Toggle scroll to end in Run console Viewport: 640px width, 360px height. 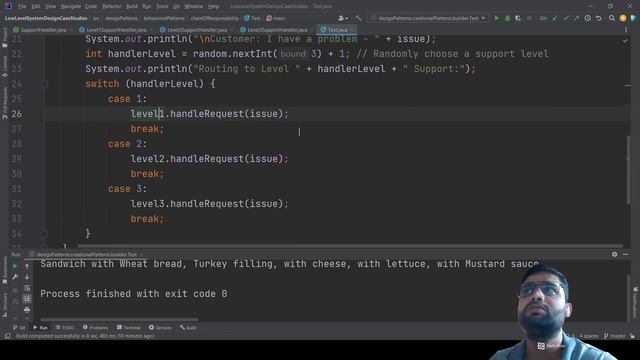[27, 299]
